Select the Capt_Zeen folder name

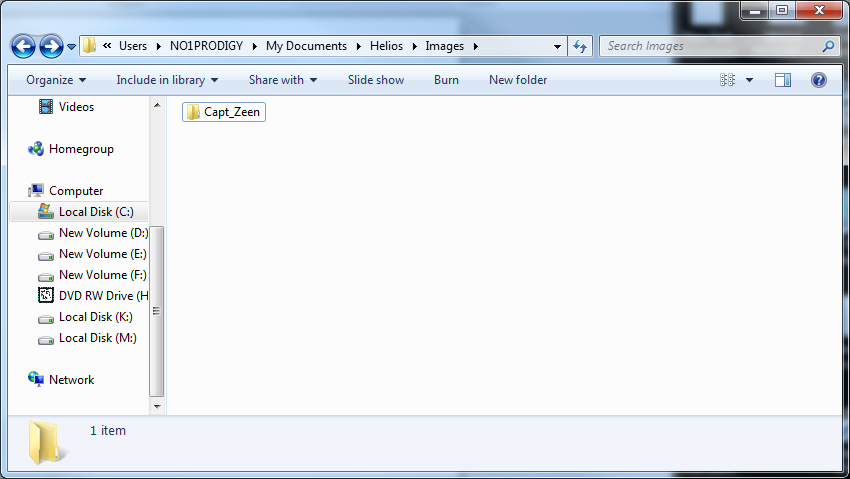click(x=232, y=112)
